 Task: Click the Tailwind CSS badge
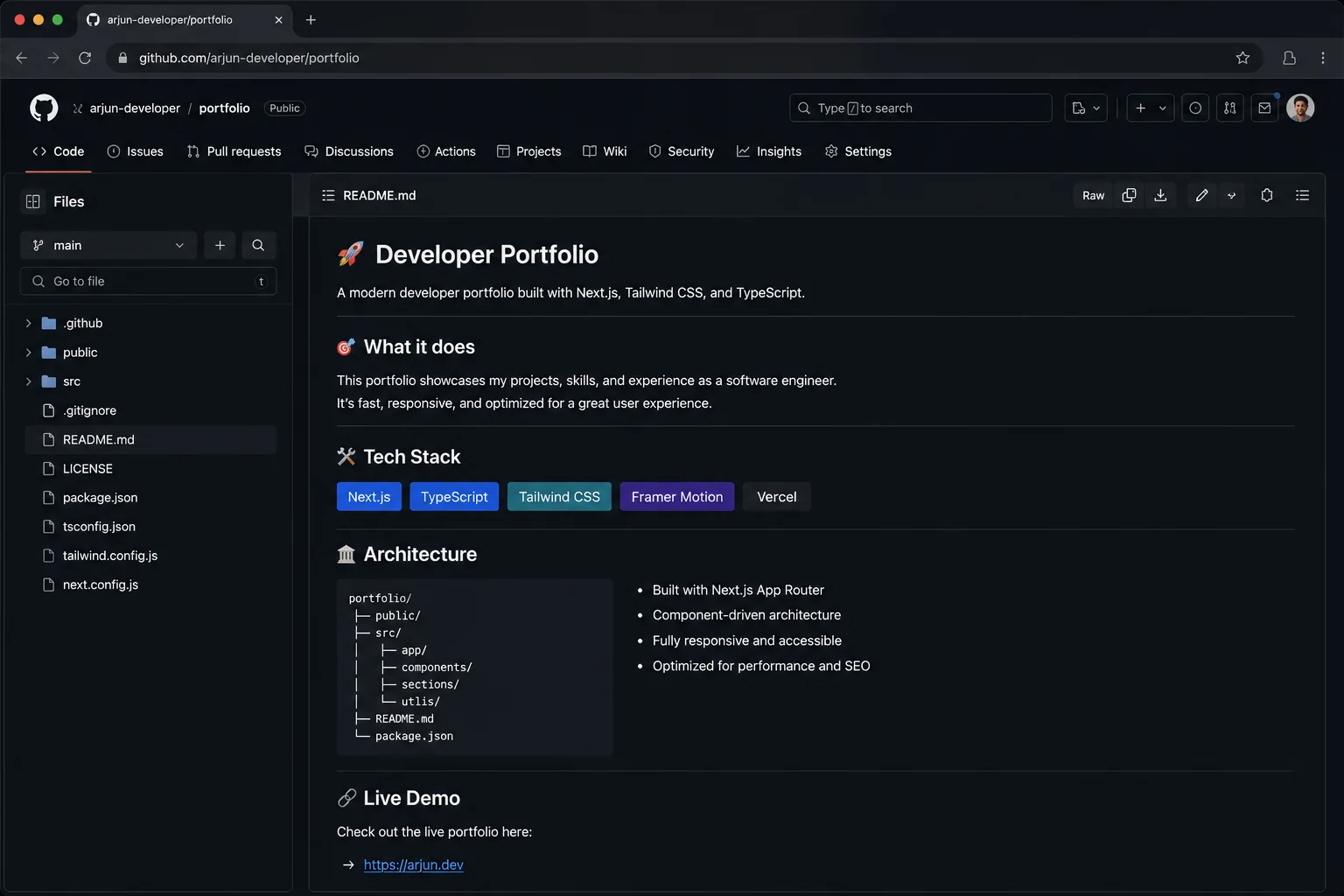click(559, 496)
